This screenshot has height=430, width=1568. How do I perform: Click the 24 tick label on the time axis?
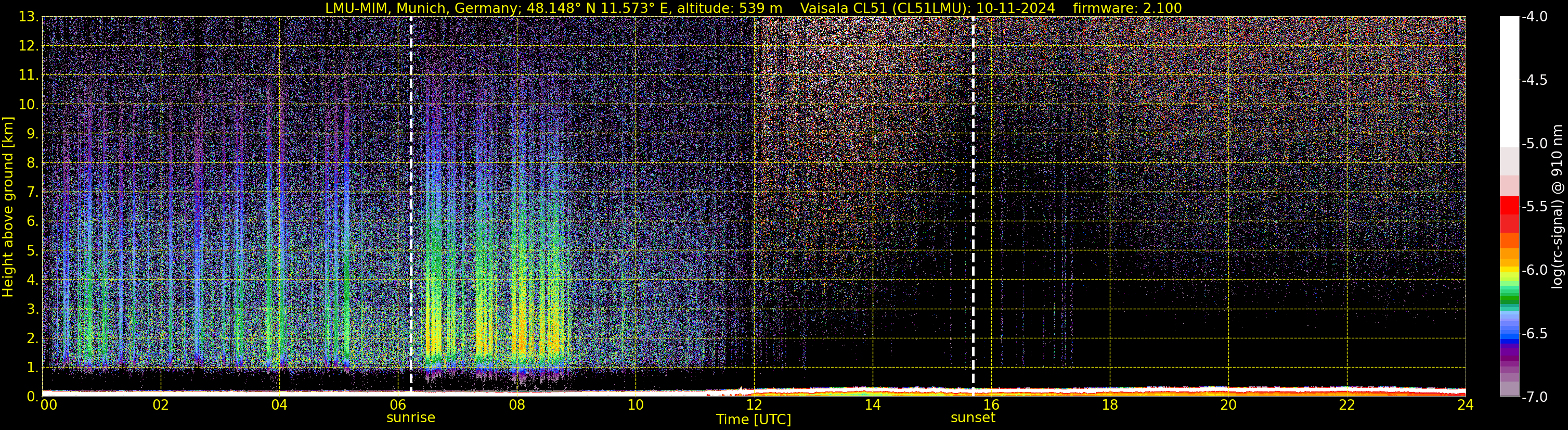pos(1465,405)
